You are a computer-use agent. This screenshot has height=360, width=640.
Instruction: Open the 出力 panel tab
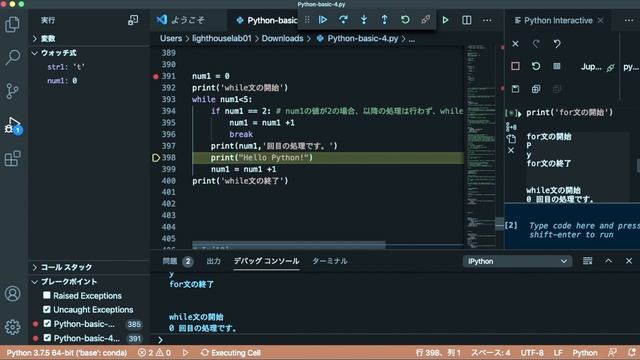coord(213,261)
